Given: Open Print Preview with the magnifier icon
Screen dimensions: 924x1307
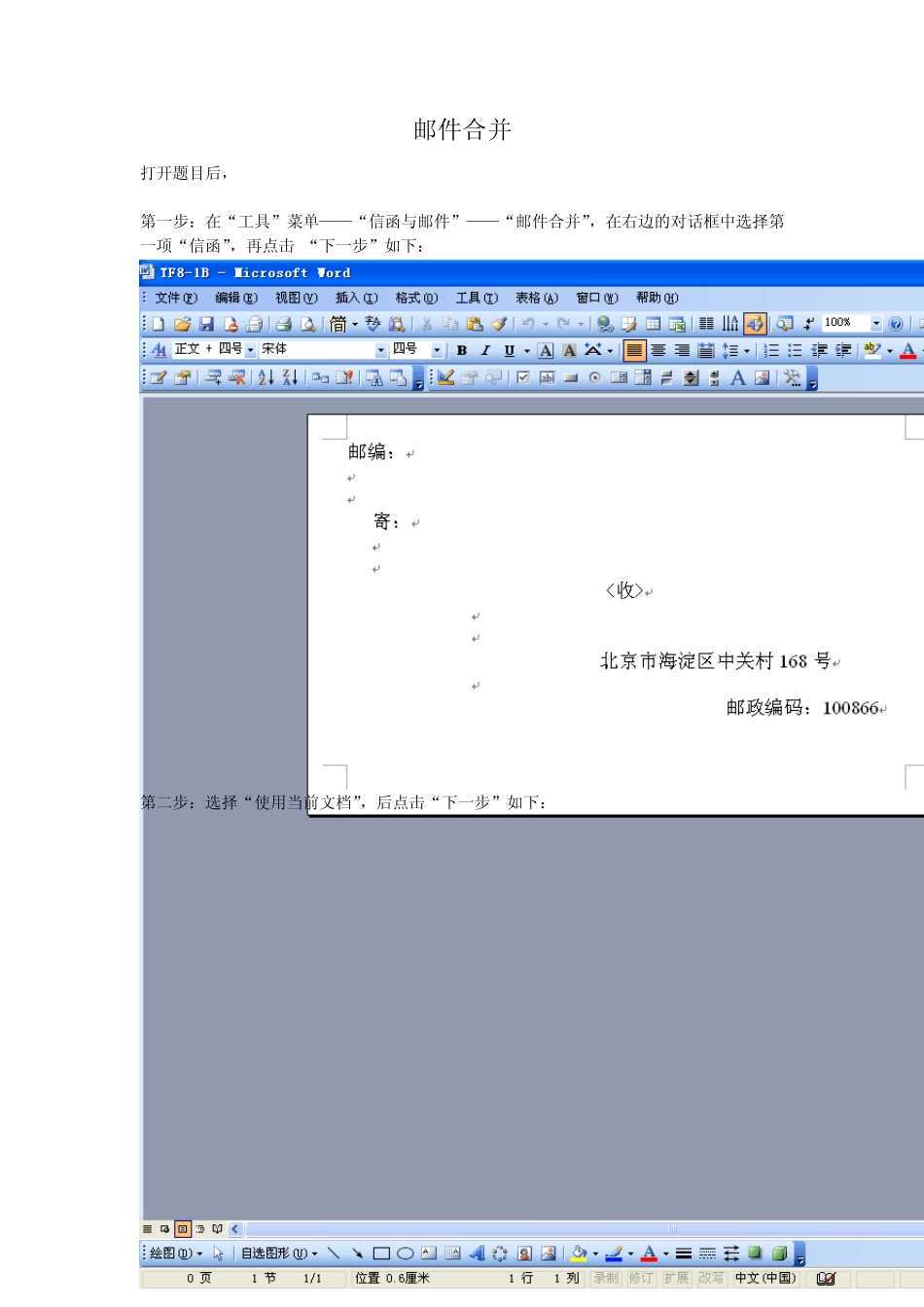Looking at the screenshot, I should click(x=308, y=324).
